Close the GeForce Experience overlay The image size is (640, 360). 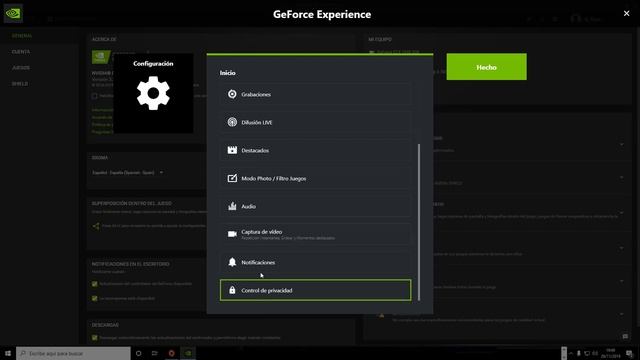click(x=627, y=13)
